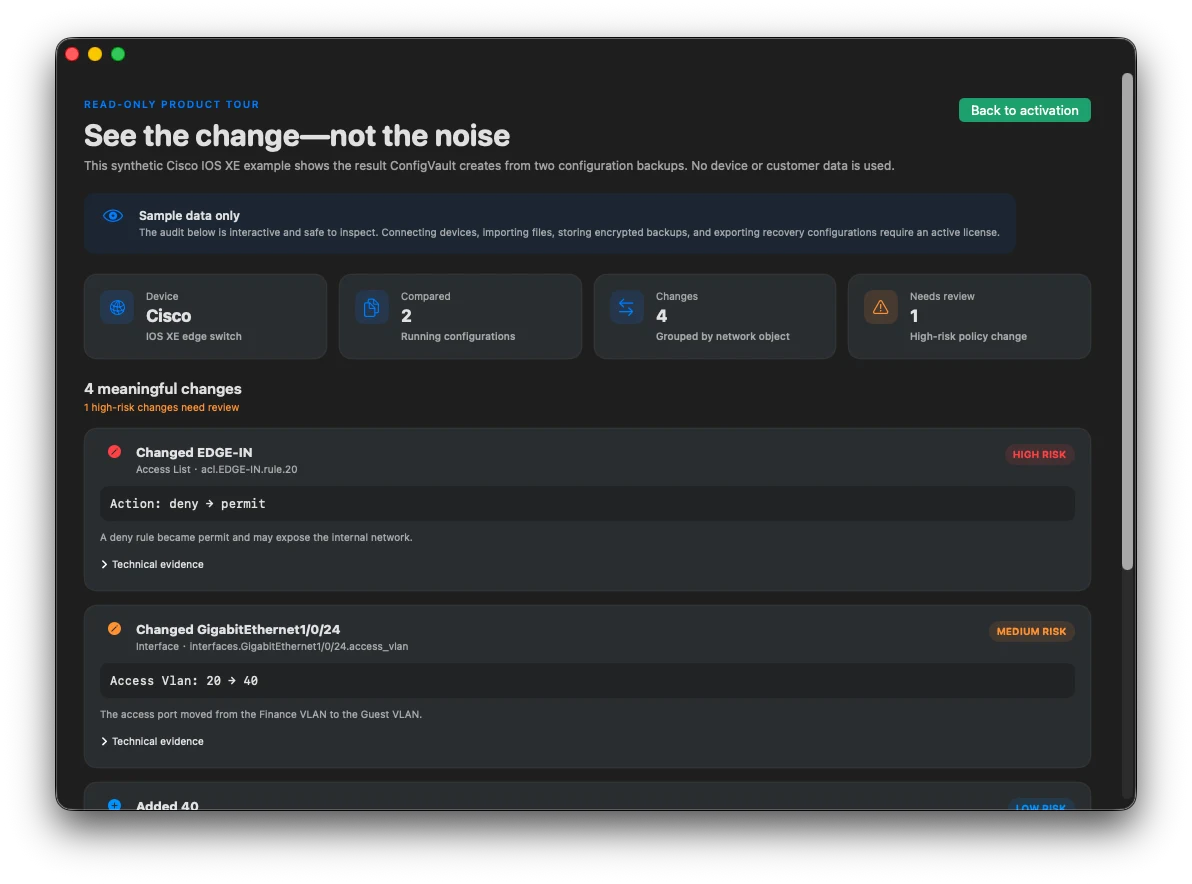Click the swap arrows icon on Changes card

[626, 307]
